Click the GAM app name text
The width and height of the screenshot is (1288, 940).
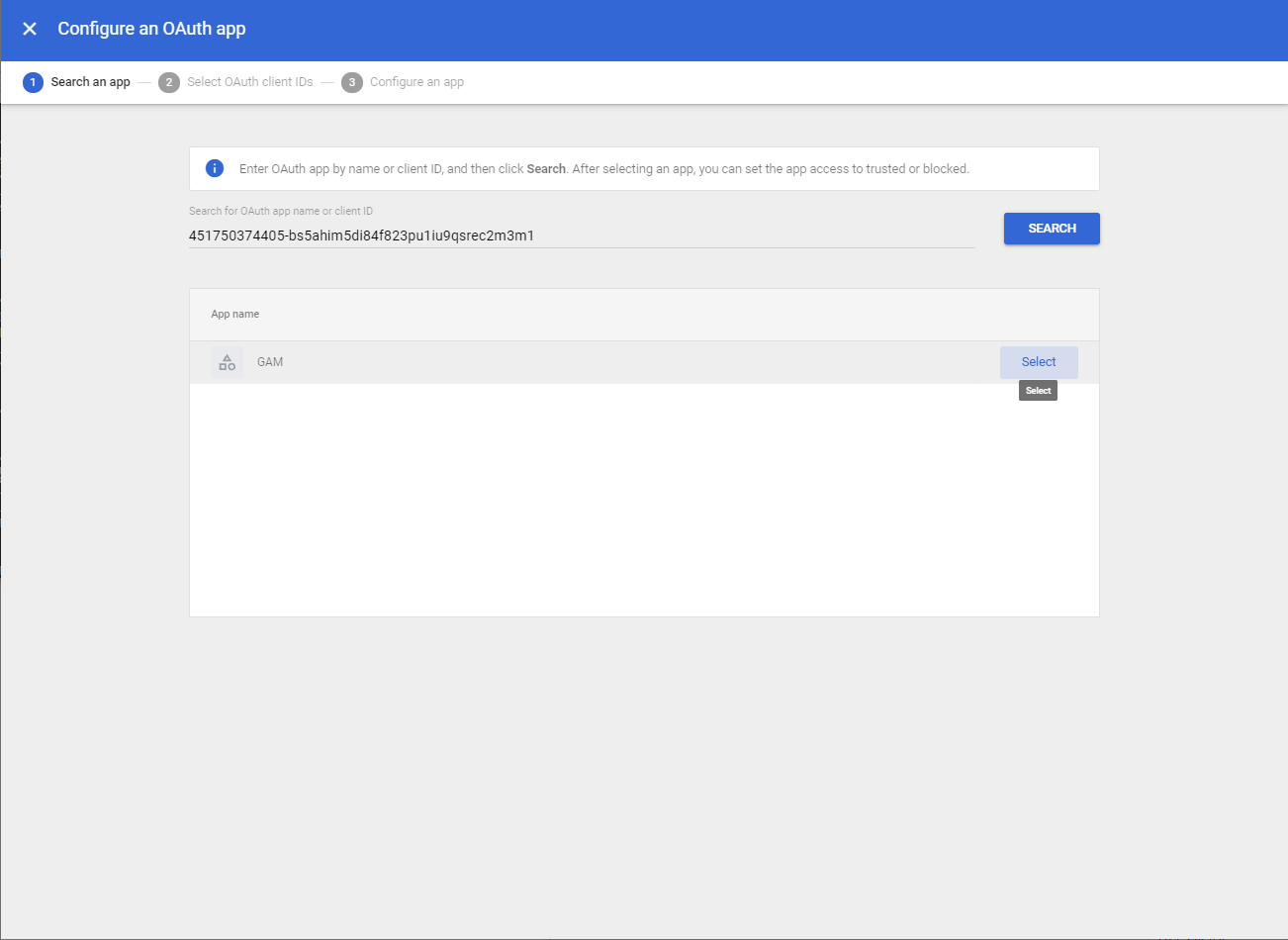tap(270, 361)
